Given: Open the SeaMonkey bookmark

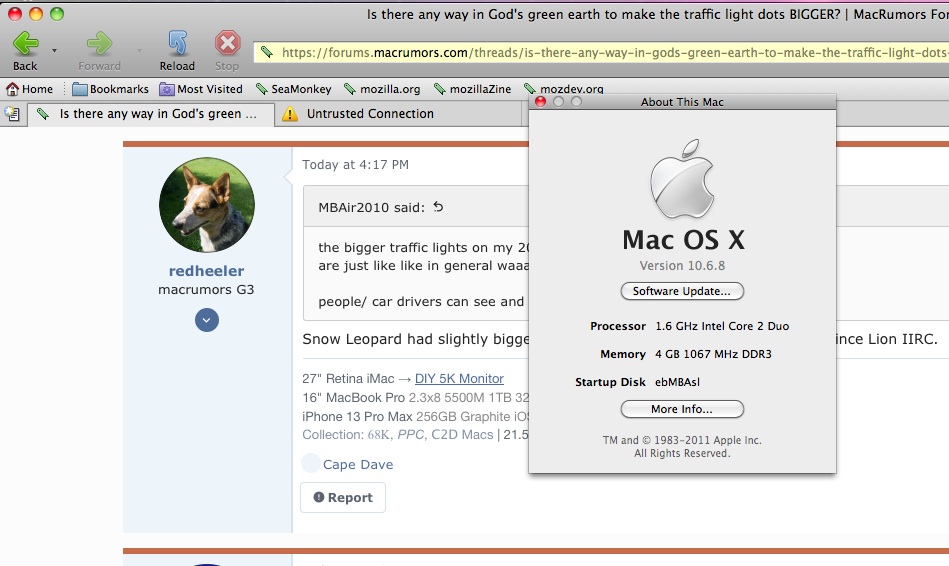Looking at the screenshot, I should pyautogui.click(x=294, y=89).
